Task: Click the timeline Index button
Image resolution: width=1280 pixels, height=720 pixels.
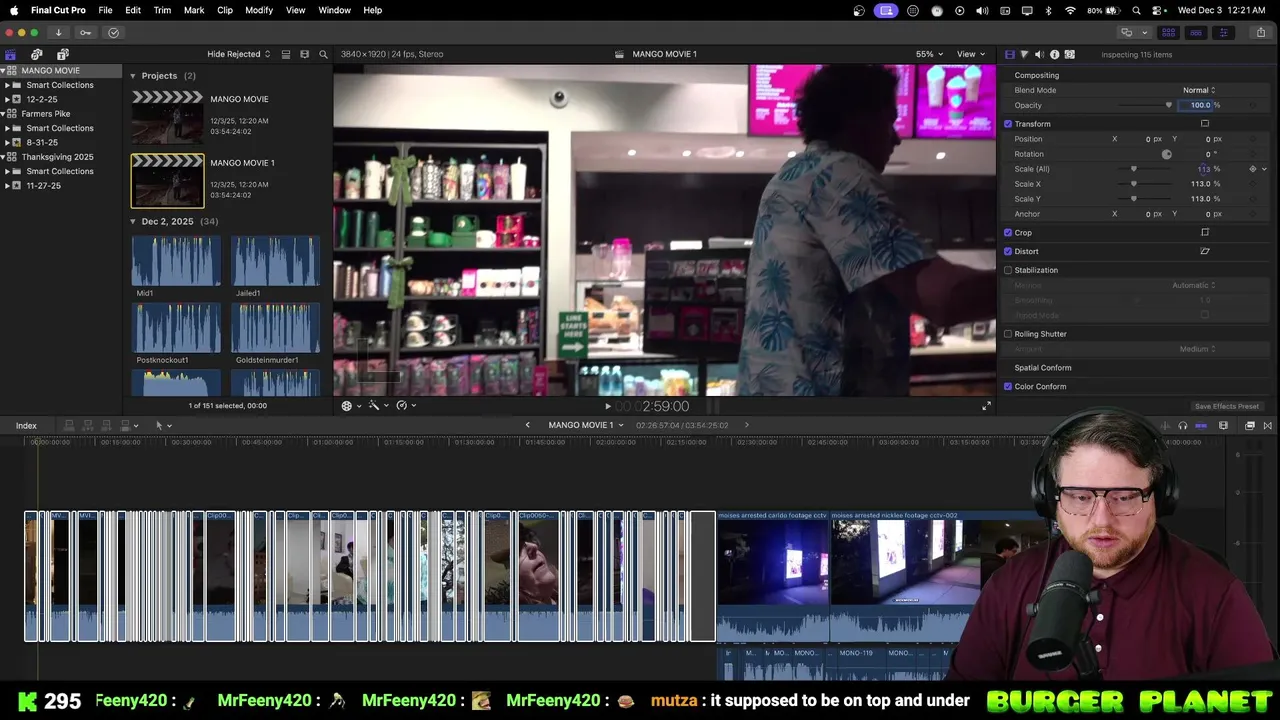Action: pyautogui.click(x=26, y=426)
